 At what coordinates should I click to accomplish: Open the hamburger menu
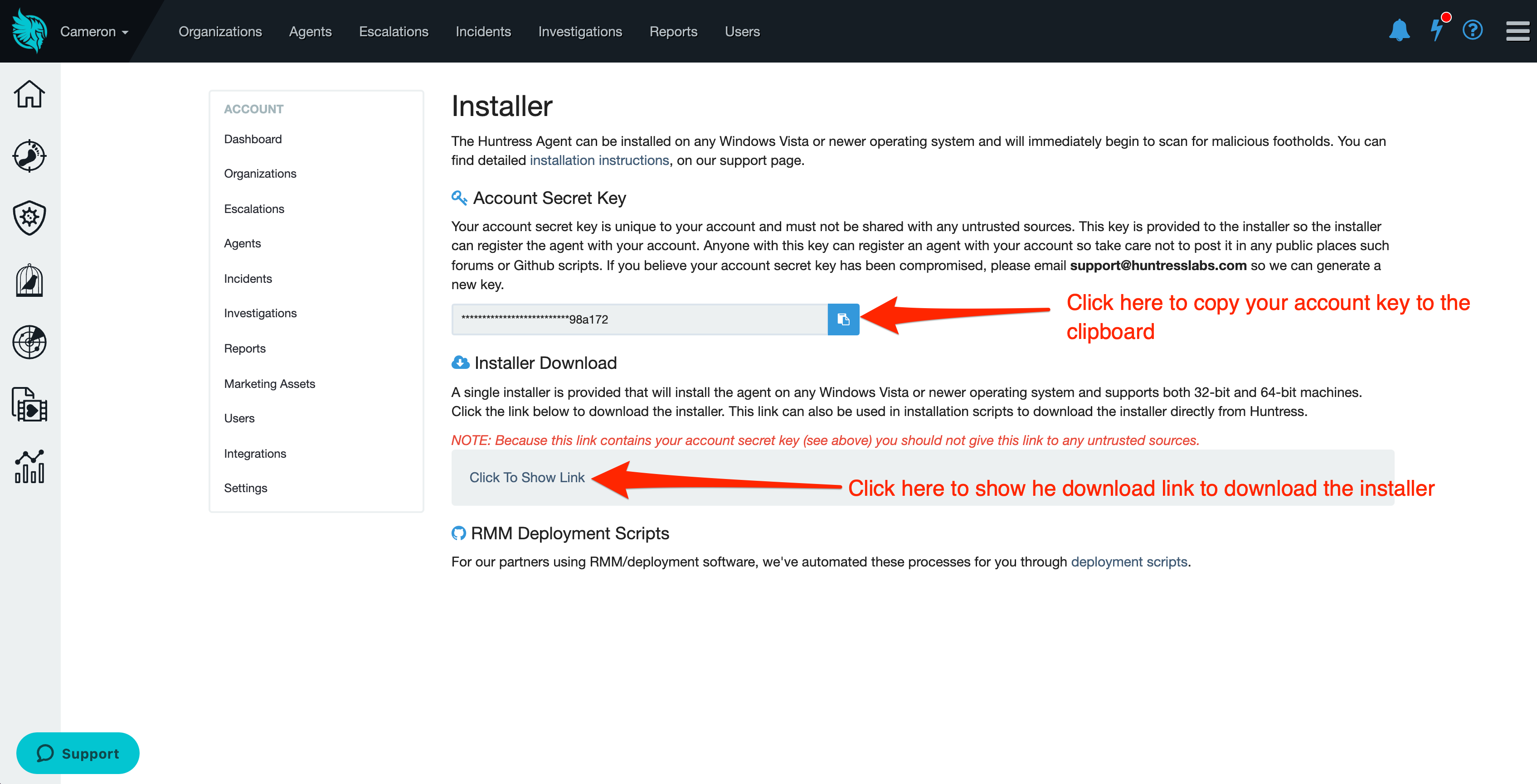pyautogui.click(x=1518, y=31)
